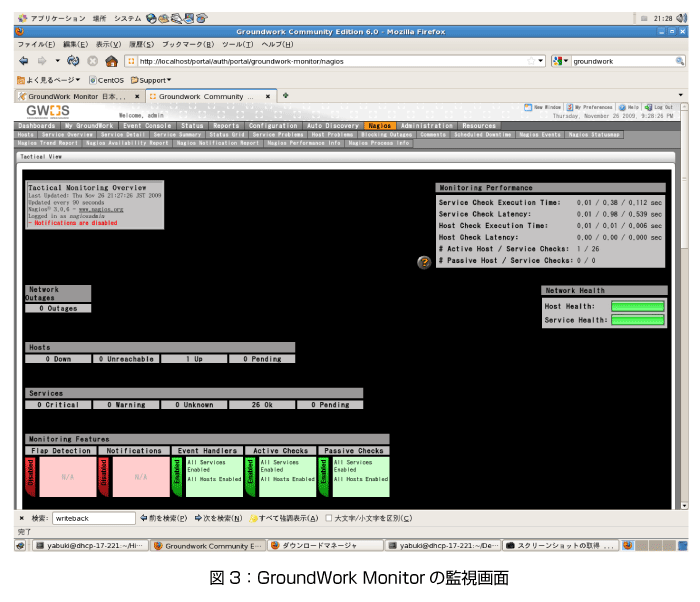Viewport: 700px width, 602px height.
Task: Click the Active Checks Enabled green indicator
Action: pos(250,477)
